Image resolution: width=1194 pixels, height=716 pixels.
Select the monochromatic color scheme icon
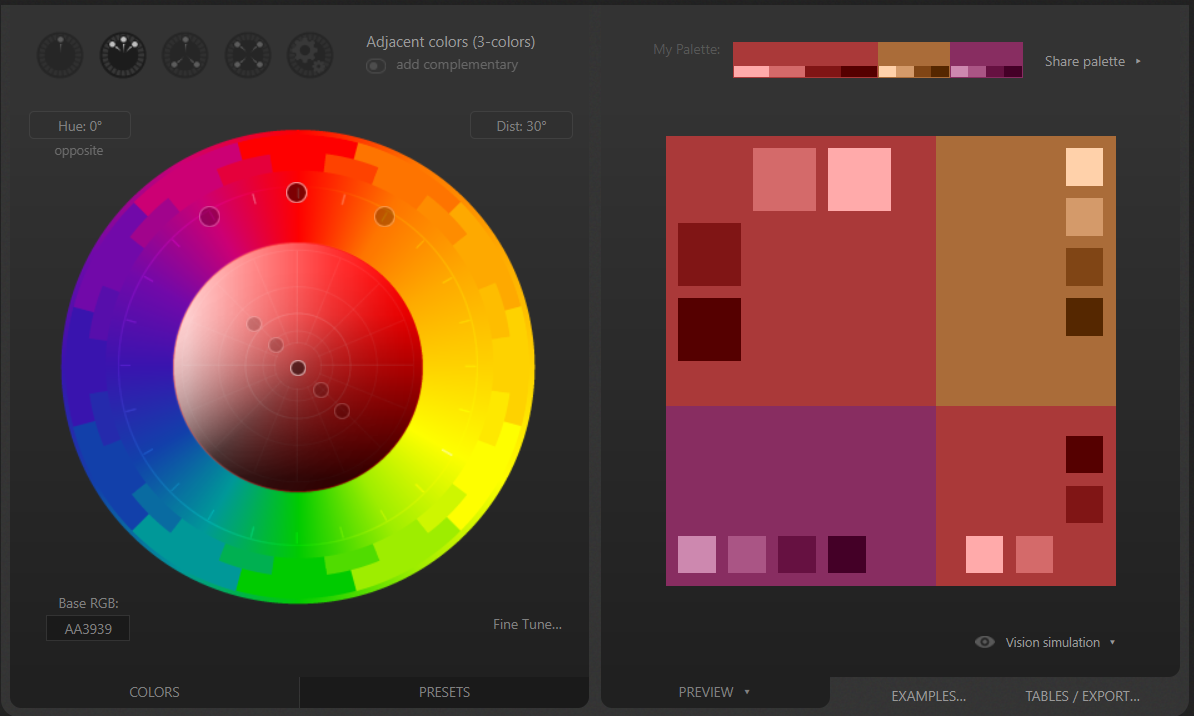click(61, 56)
